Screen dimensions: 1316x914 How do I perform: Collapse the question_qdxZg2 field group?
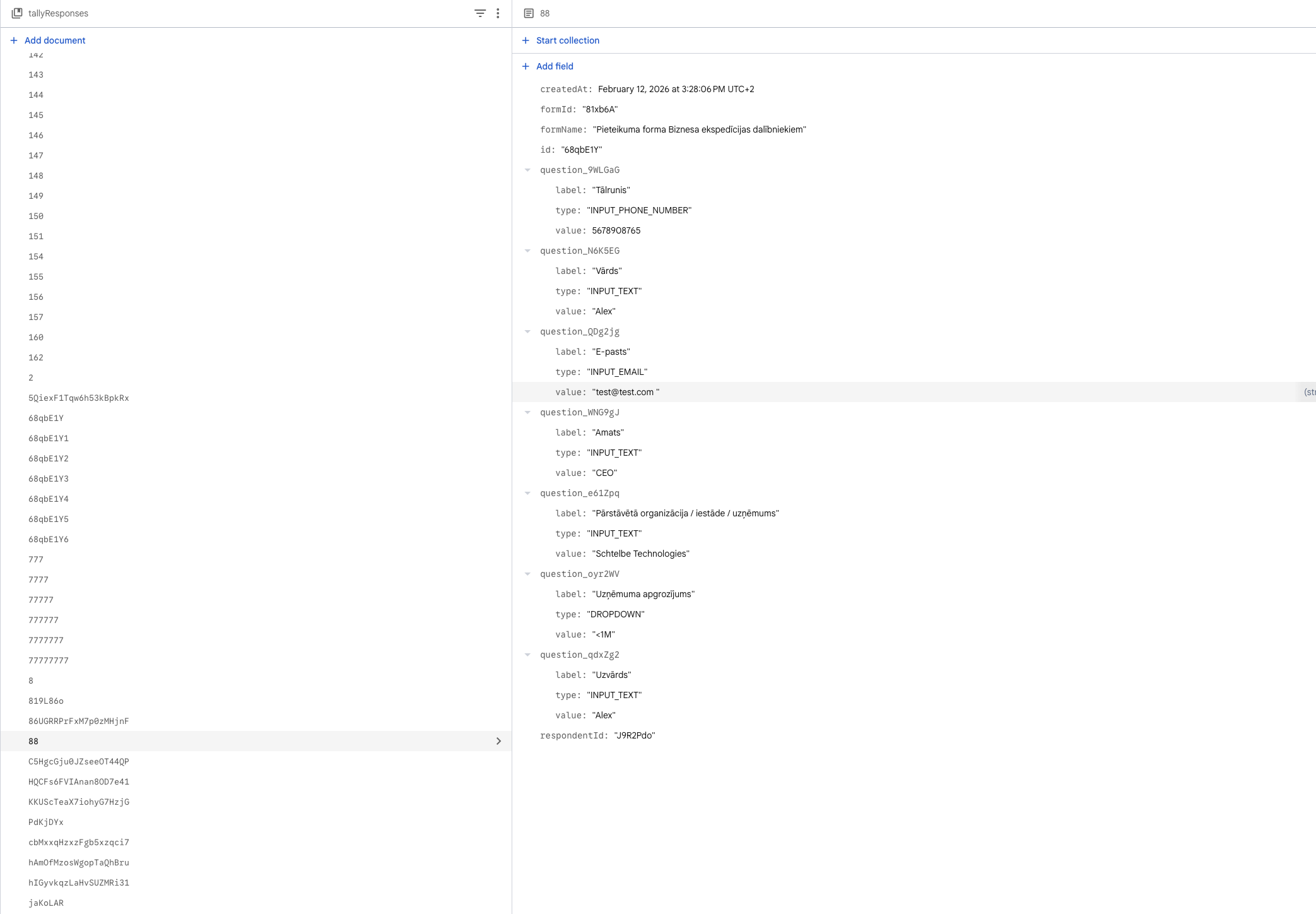[x=528, y=655]
